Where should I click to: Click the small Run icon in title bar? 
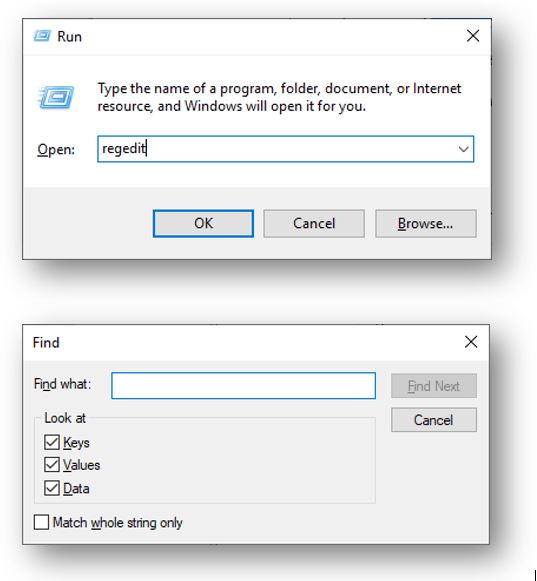[42, 36]
